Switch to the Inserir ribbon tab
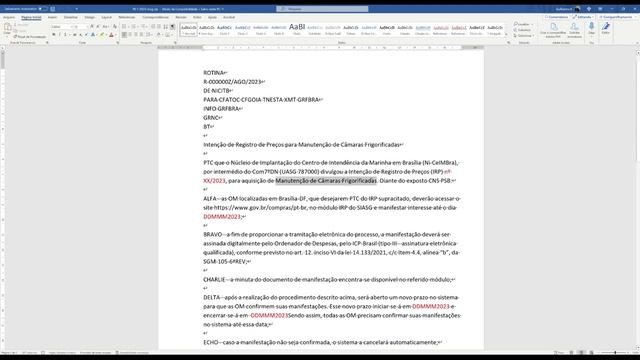This screenshot has height=360, width=640. [x=52, y=18]
